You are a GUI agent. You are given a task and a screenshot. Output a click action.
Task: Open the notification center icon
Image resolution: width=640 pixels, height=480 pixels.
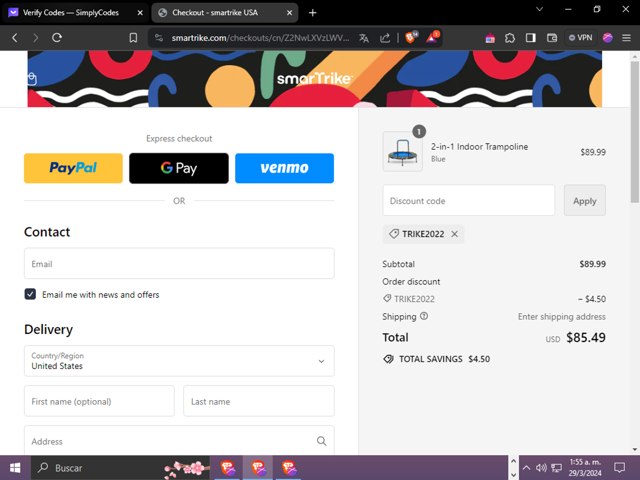click(x=620, y=468)
